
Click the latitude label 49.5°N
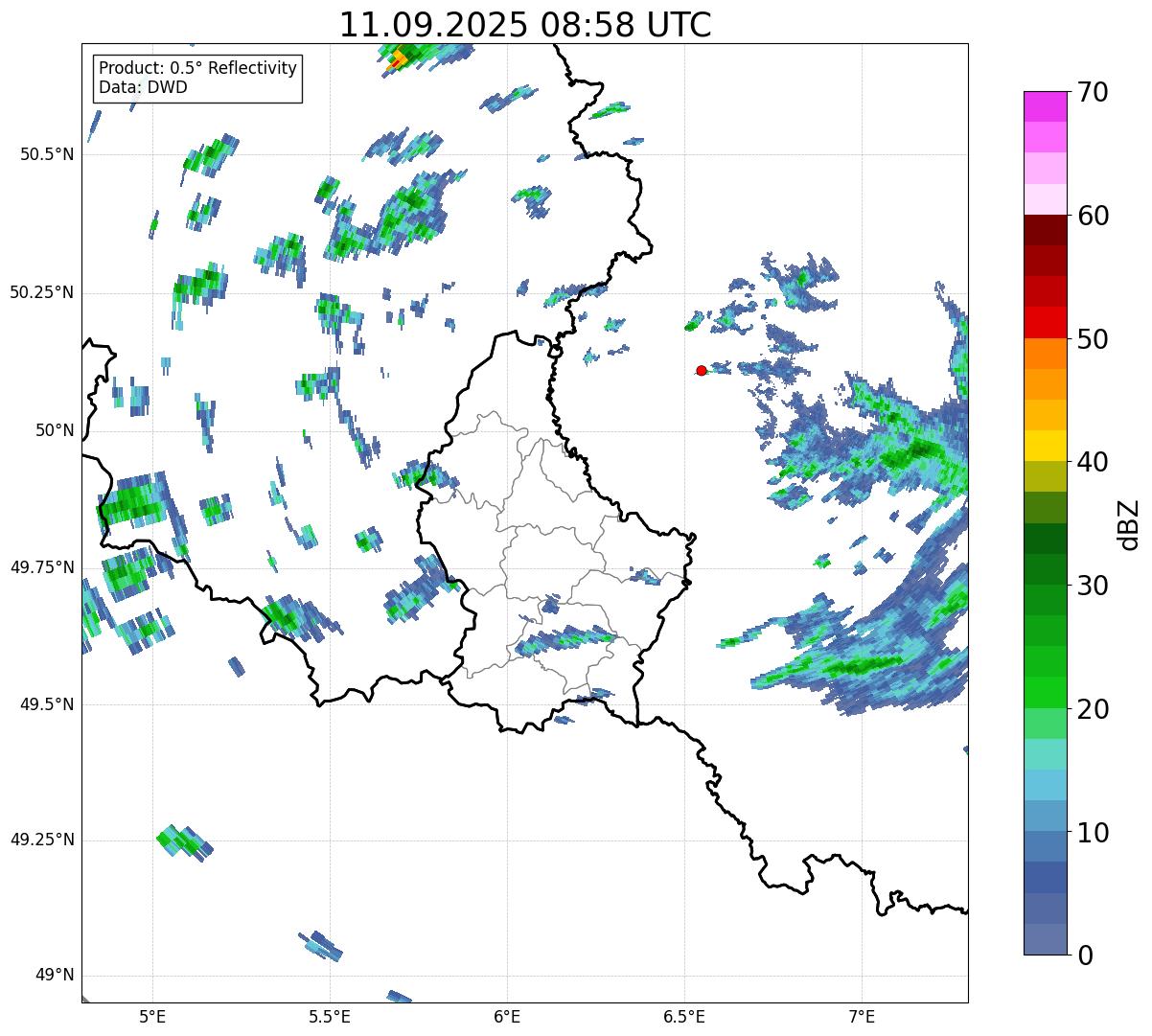pyautogui.click(x=47, y=704)
